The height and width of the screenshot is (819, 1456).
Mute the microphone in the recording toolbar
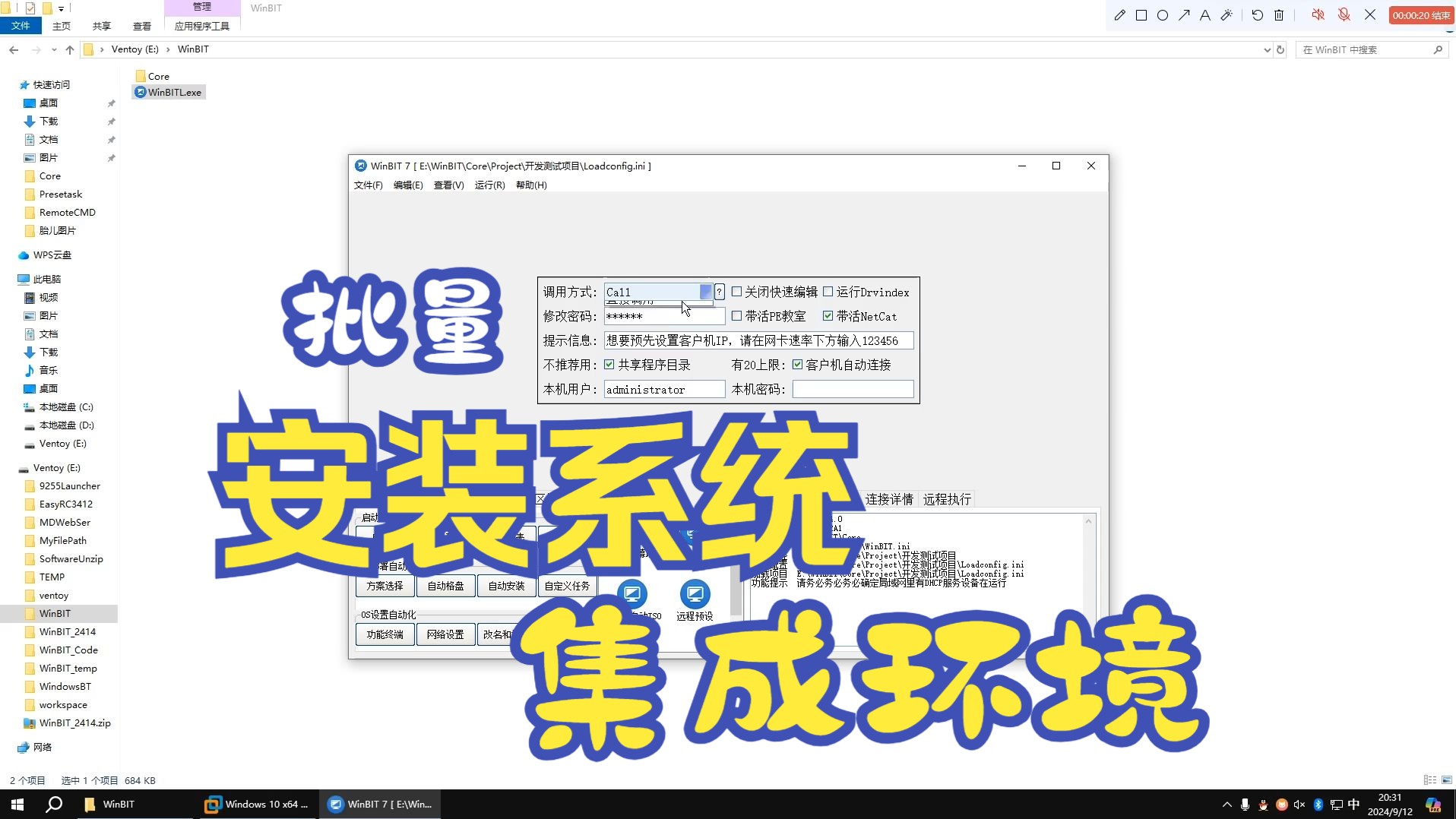(x=1344, y=14)
